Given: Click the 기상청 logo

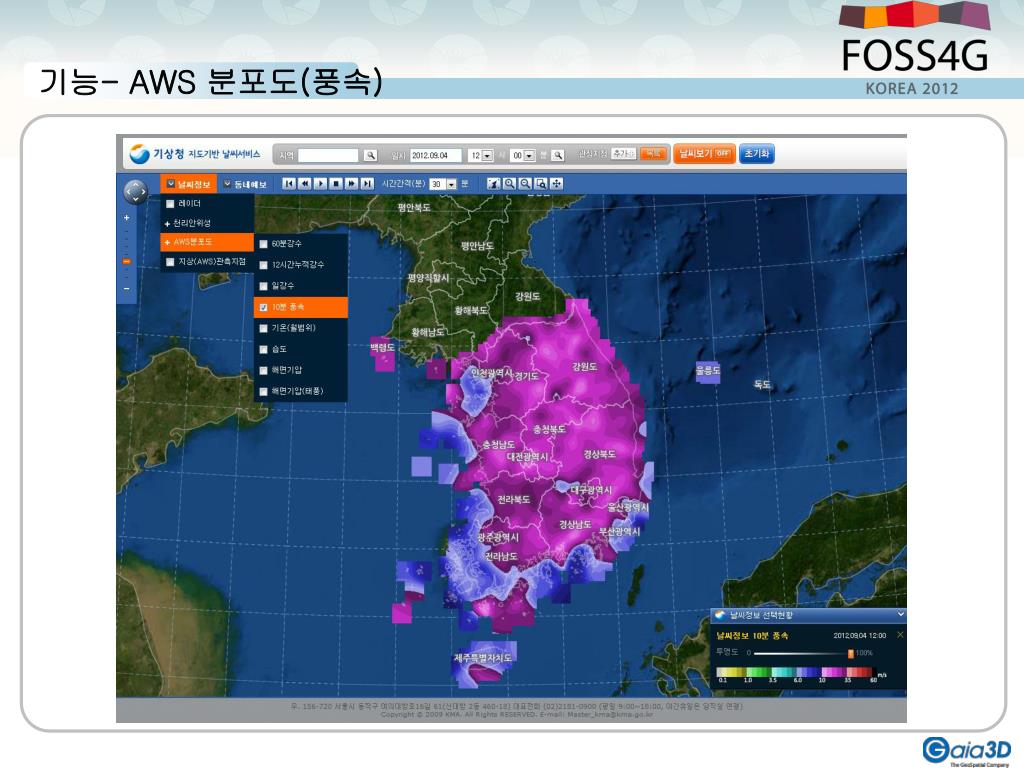Looking at the screenshot, I should pyautogui.click(x=195, y=154).
